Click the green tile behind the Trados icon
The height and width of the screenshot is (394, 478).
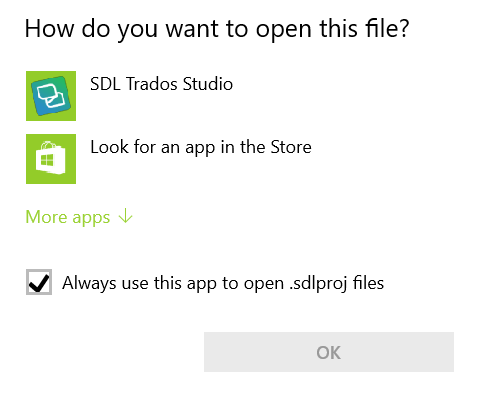tap(51, 96)
